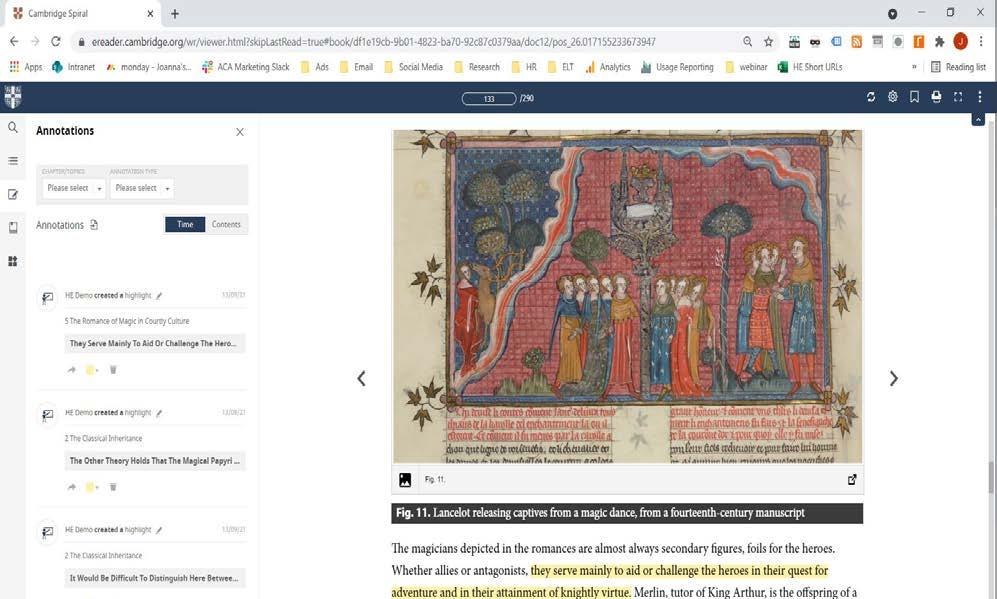Share the 'They Serve Mainly' highlight
Viewport: 997px width, 599px height.
point(71,370)
